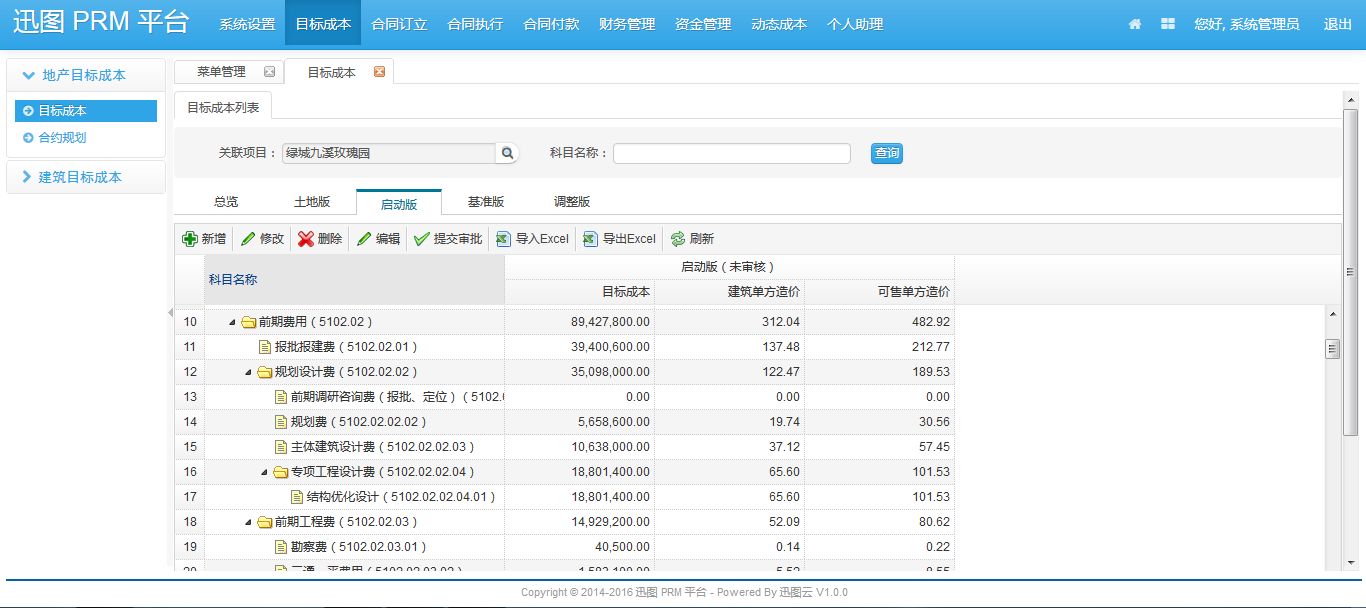Viewport: 1366px width, 608px height.
Task: Click cell value 89,427,800.00
Action: click(610, 322)
